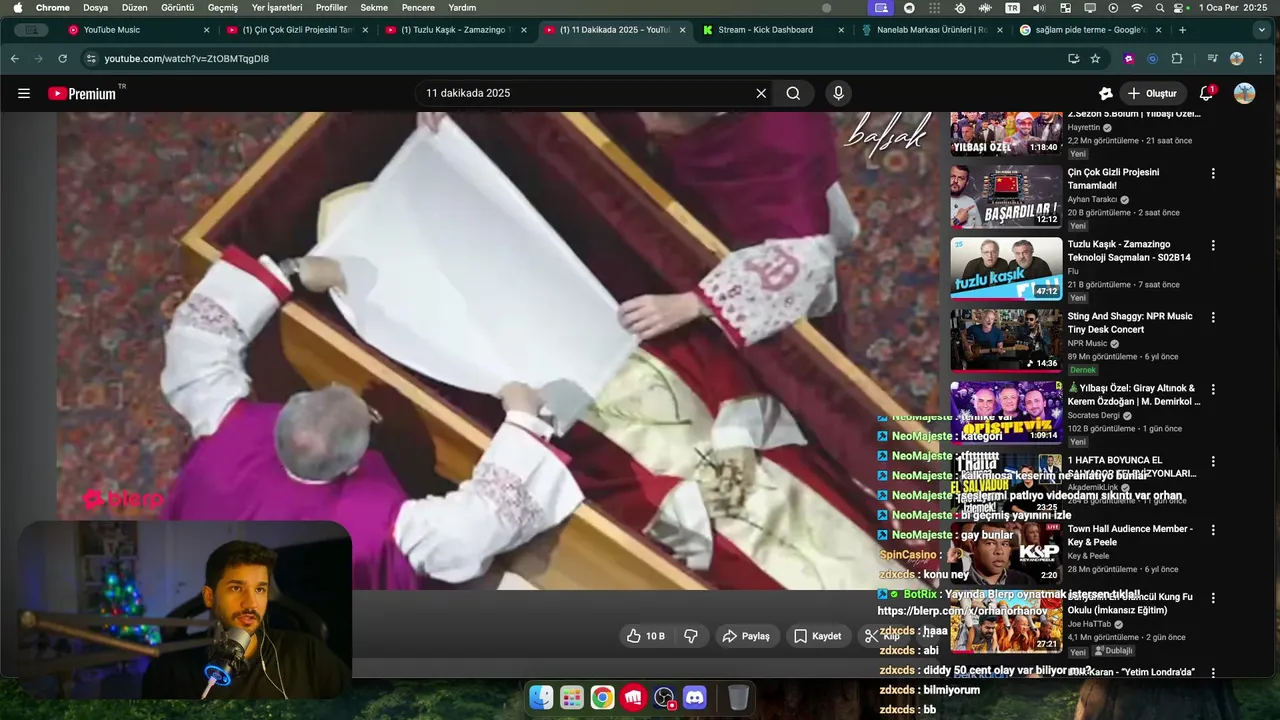Click the Chrome address bar URL

coord(187,59)
